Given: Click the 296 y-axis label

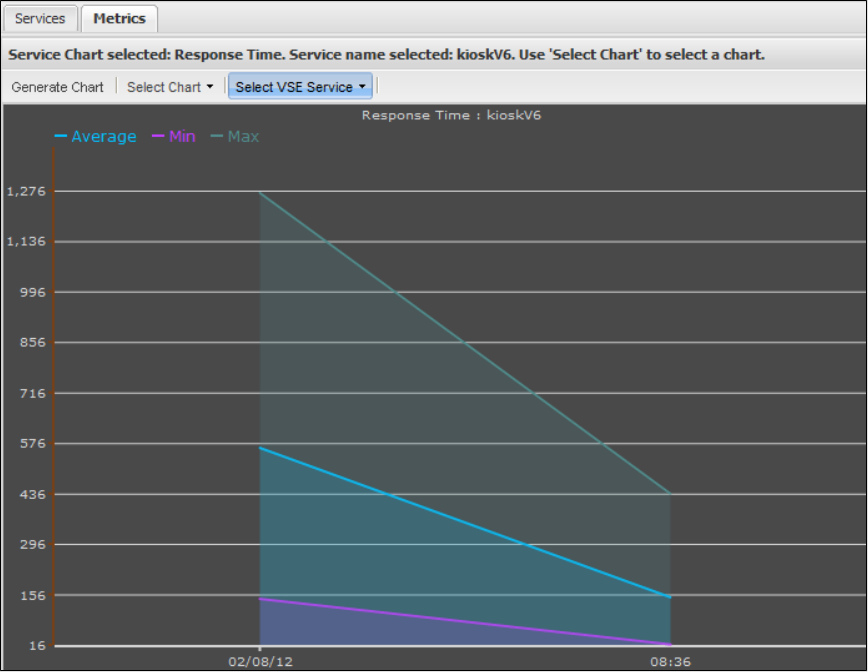Looking at the screenshot, I should (33, 545).
